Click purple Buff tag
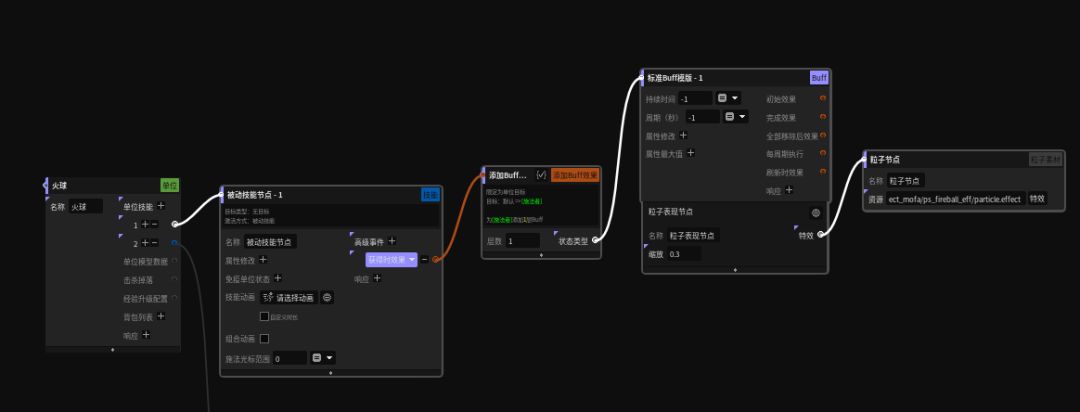The image size is (1080, 412). [819, 78]
